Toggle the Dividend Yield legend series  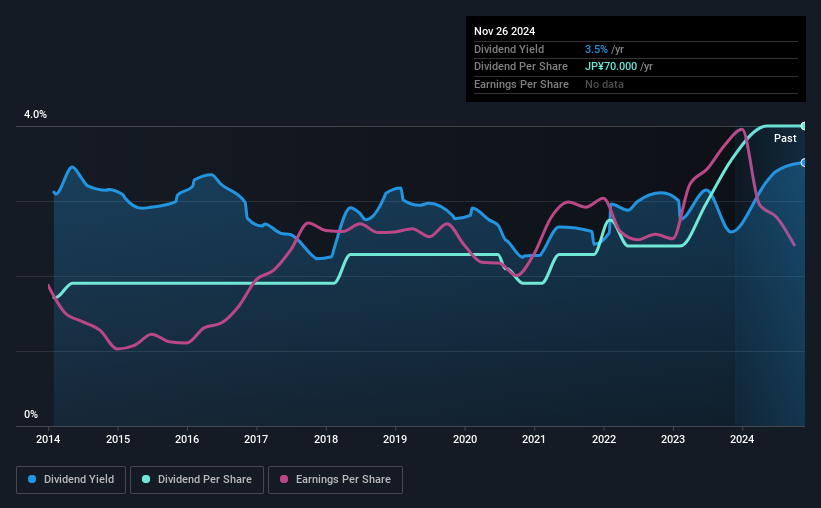(71, 480)
